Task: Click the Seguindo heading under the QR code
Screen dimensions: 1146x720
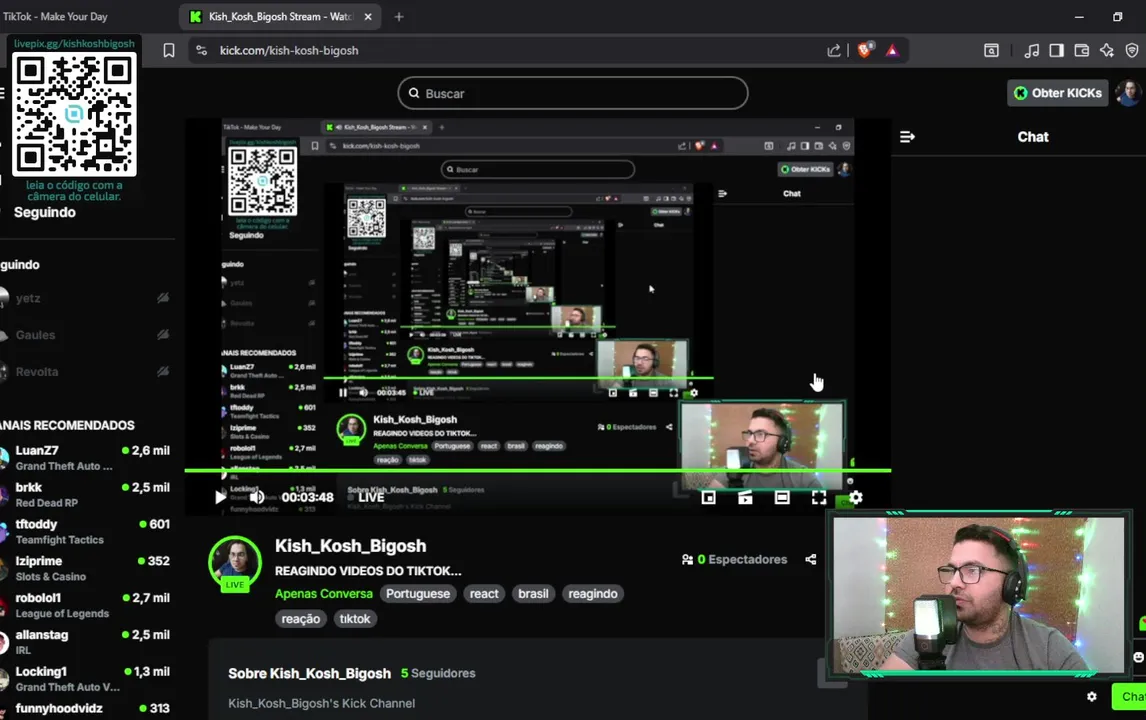Action: coord(45,212)
